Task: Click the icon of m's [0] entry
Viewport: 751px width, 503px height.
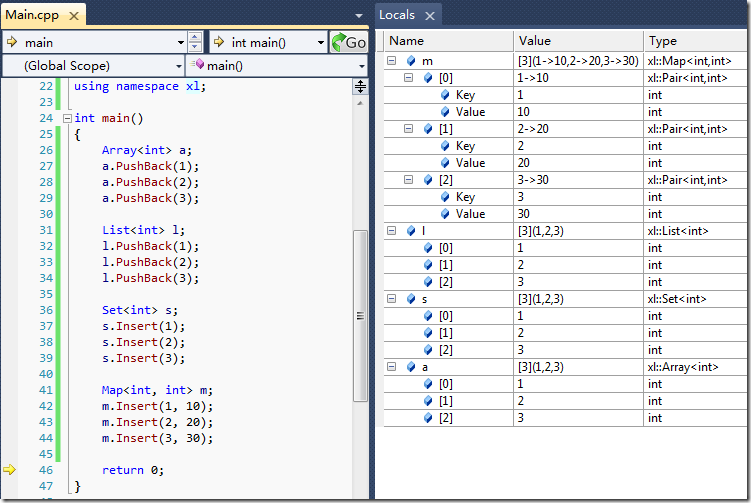Action: (x=428, y=78)
